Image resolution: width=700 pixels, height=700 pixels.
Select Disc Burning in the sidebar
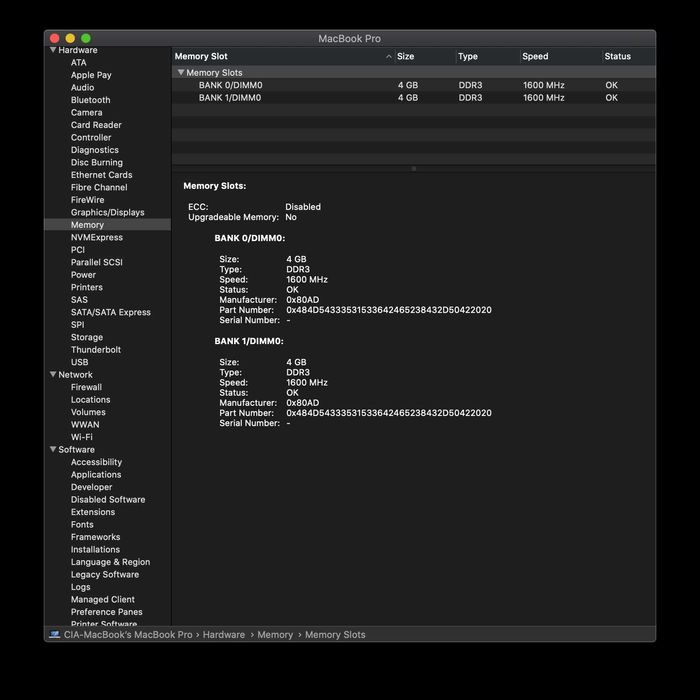click(x=96, y=162)
